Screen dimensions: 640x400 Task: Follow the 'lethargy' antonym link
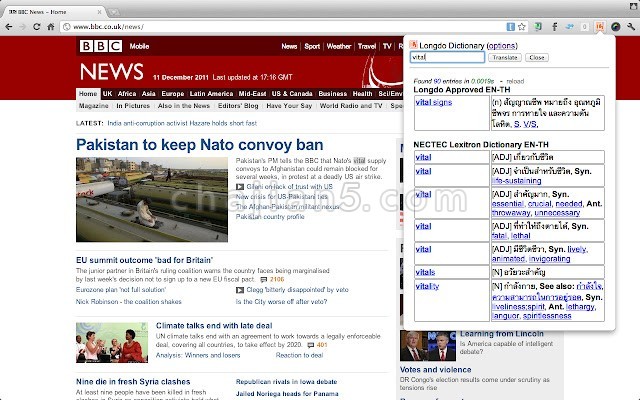click(x=580, y=307)
